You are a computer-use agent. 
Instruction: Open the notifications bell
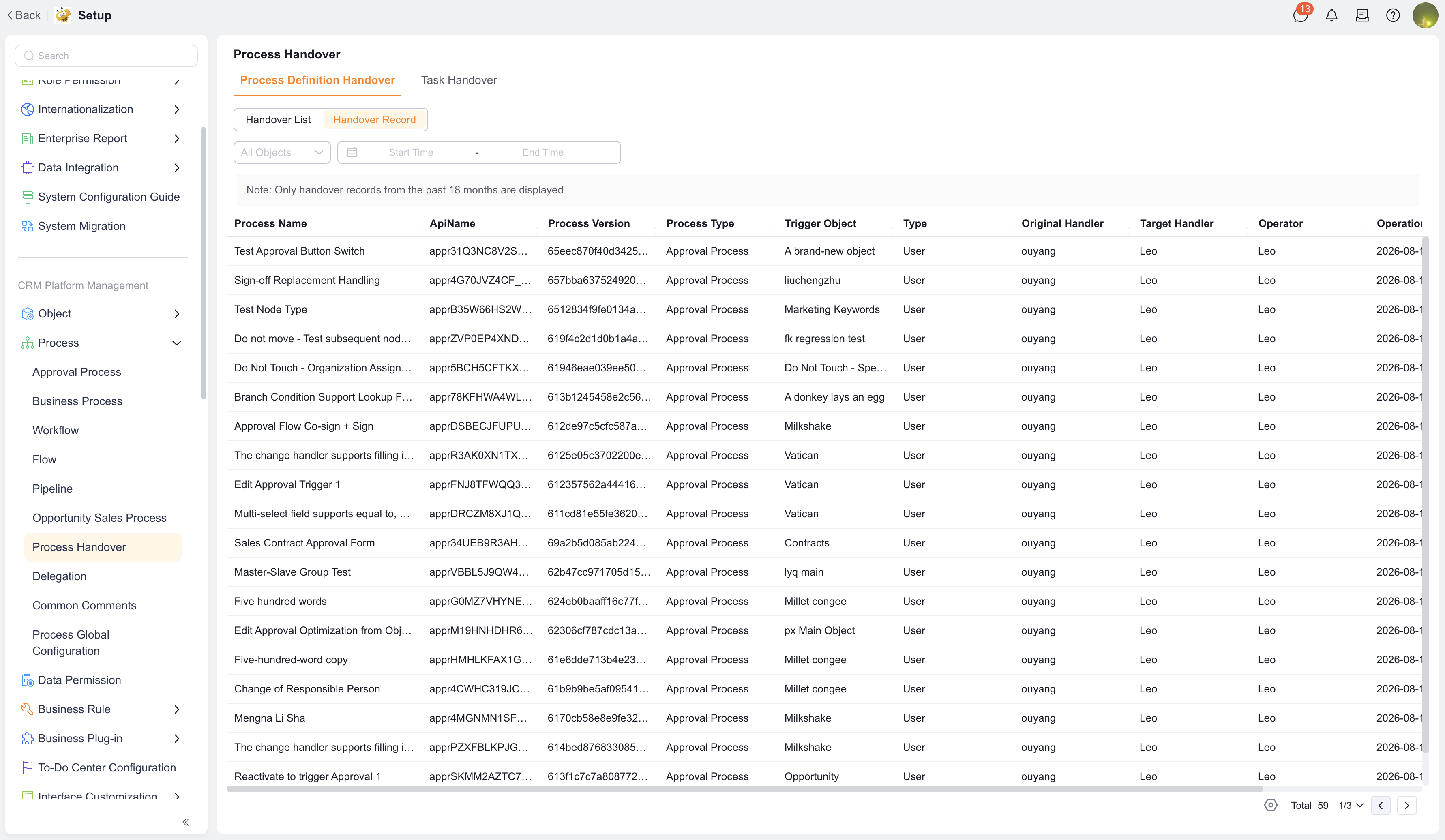click(x=1331, y=15)
